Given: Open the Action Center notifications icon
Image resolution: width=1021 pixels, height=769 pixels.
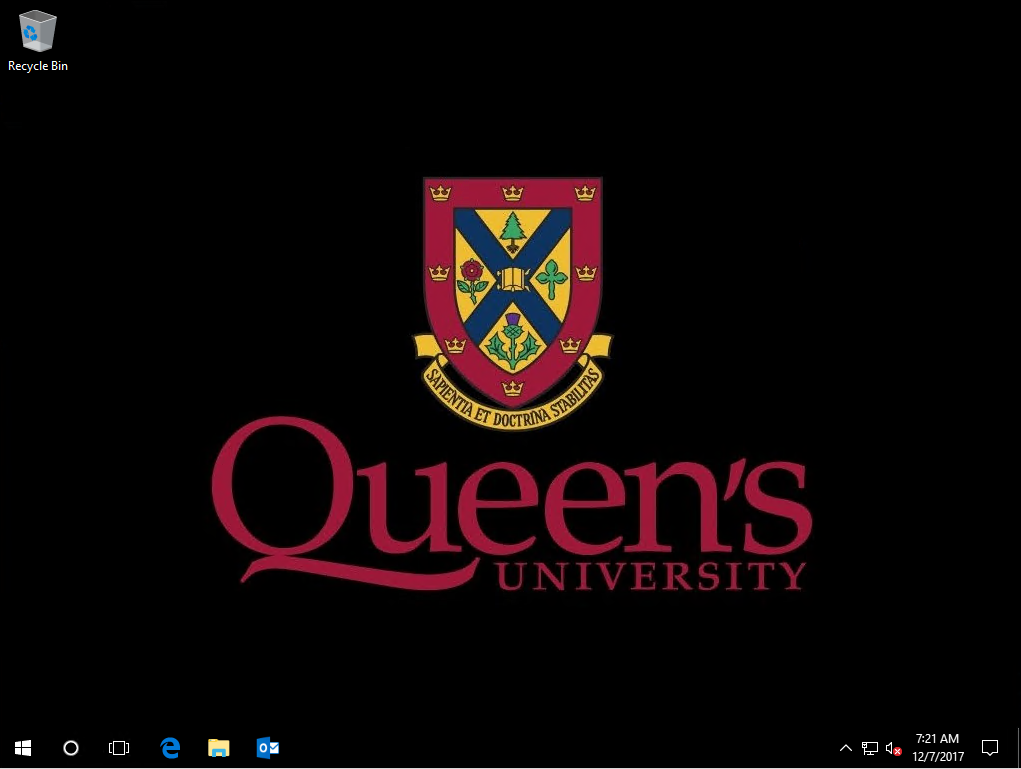Looking at the screenshot, I should click(x=990, y=747).
